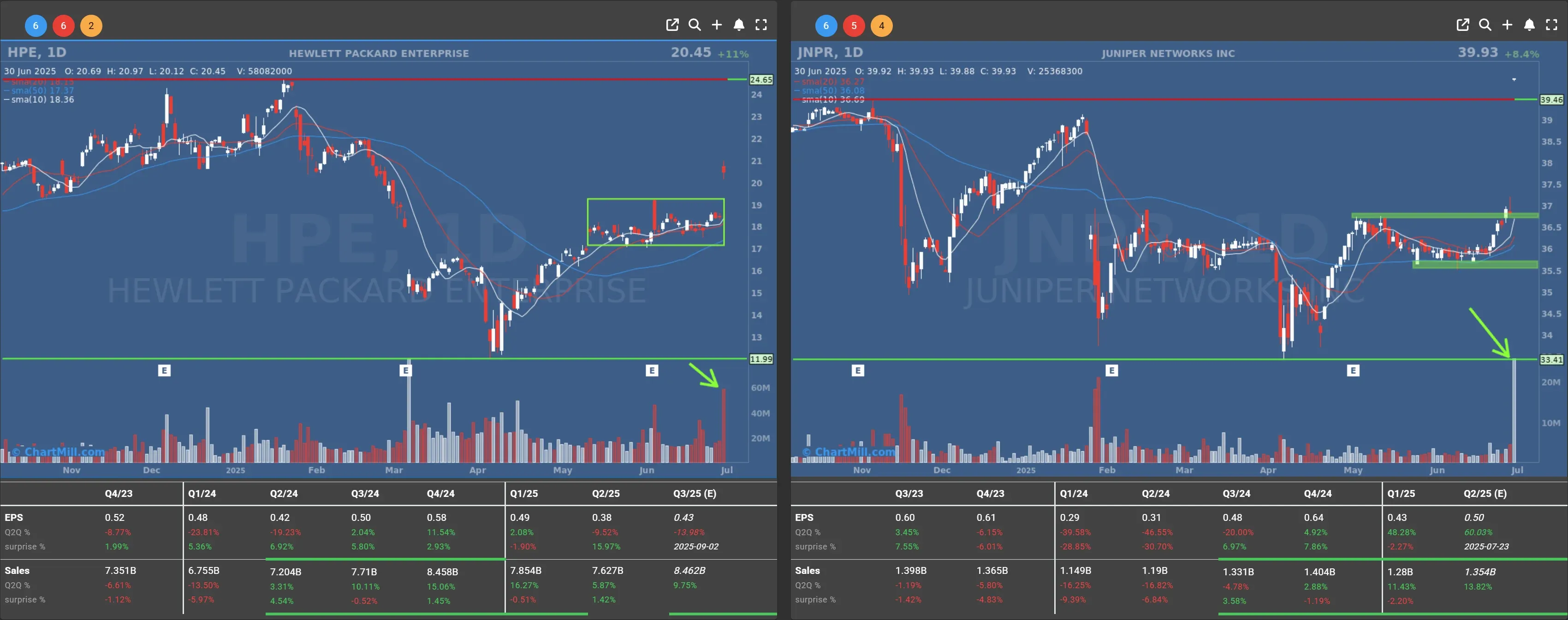Click JNPR earnings date 2025-07-23
Viewport: 1568px width, 620px height.
click(1486, 546)
